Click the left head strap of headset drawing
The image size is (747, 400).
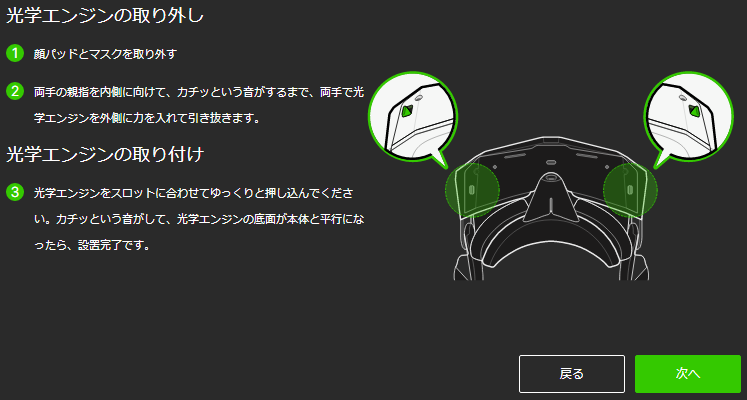(x=462, y=269)
